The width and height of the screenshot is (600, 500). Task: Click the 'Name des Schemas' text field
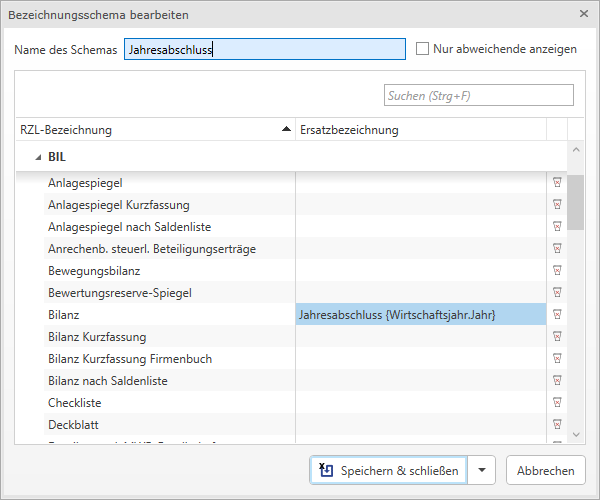coord(264,49)
